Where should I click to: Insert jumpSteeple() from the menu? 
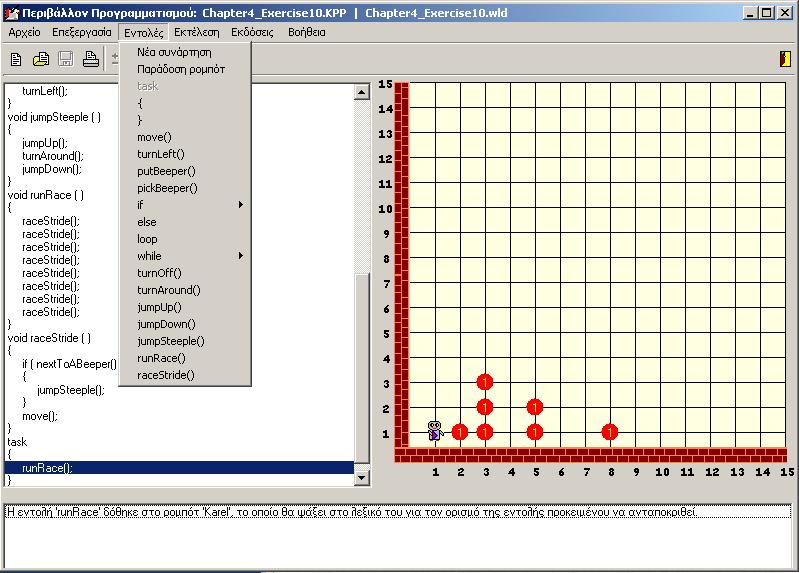click(x=185, y=341)
